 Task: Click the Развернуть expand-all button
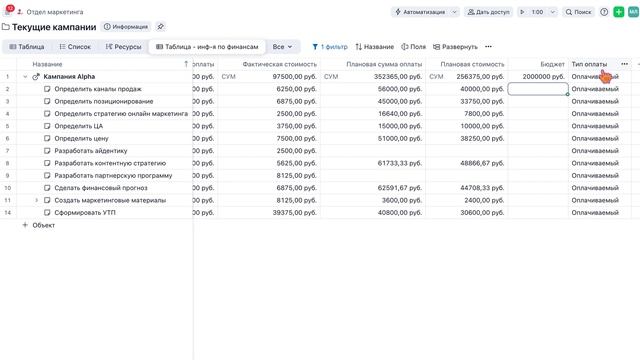pos(455,47)
